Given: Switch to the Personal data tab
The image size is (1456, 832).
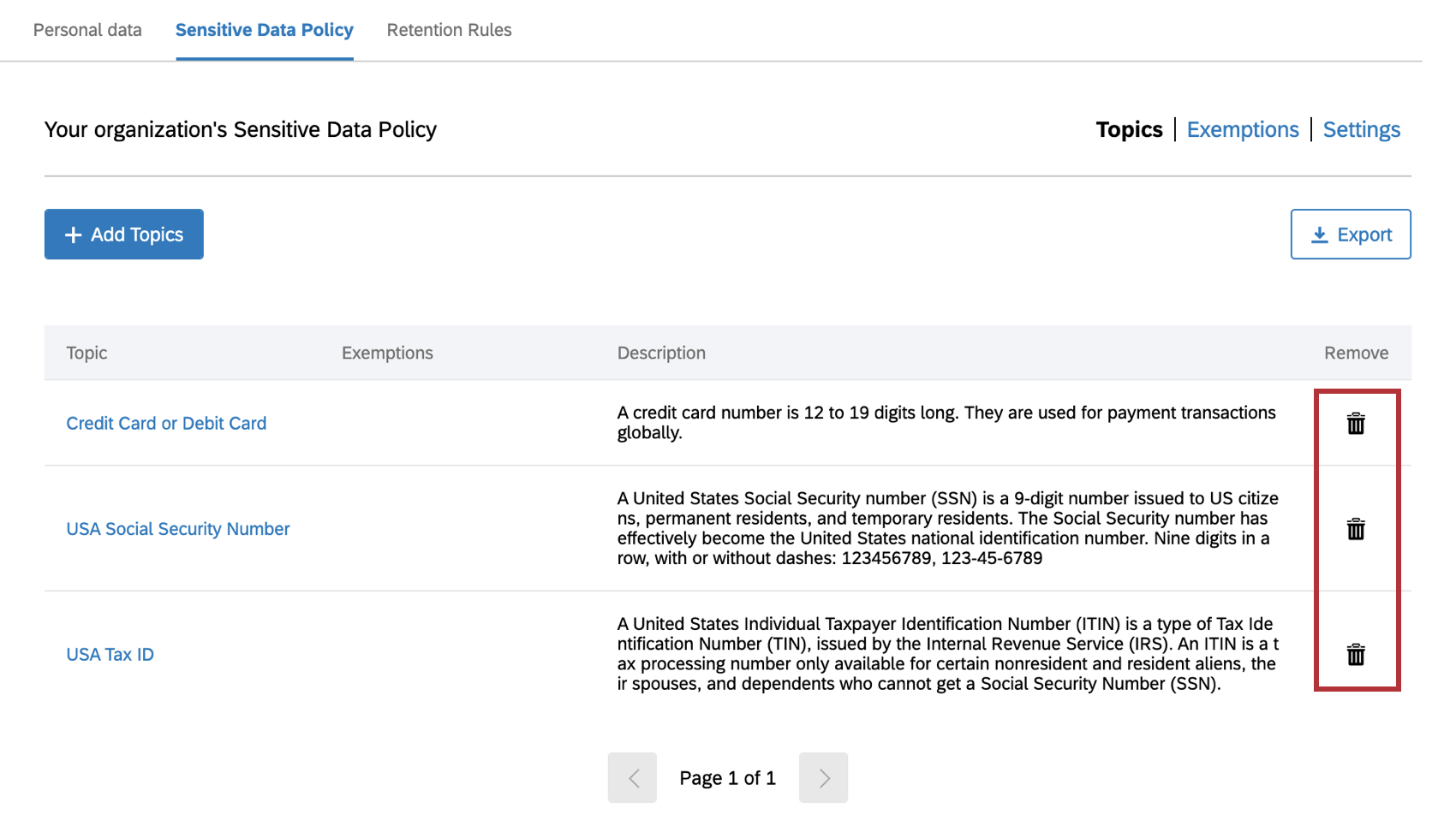Looking at the screenshot, I should click(87, 30).
